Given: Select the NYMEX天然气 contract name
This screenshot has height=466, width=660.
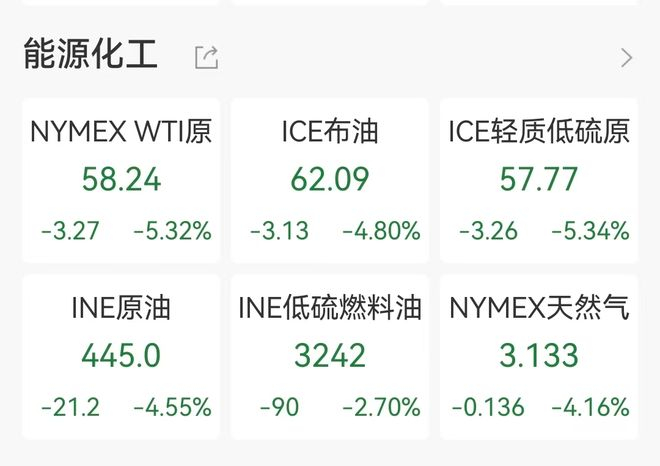Looking at the screenshot, I should (539, 308).
